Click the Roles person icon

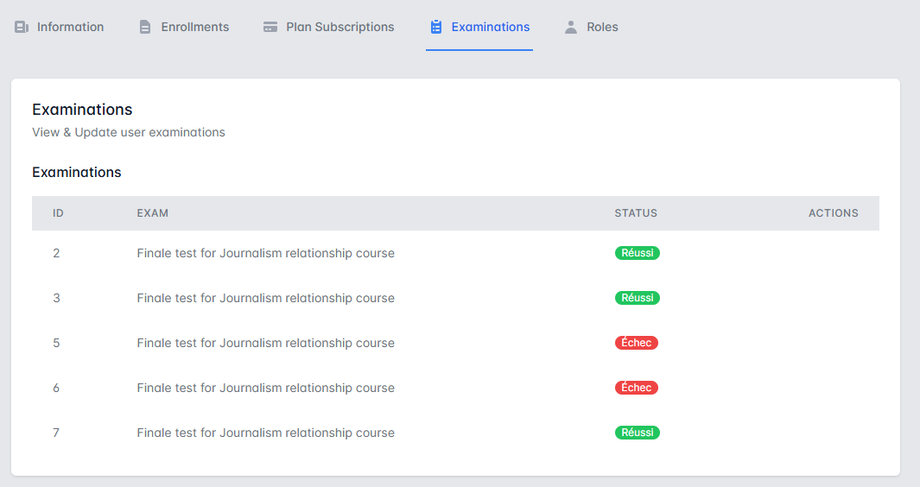tap(571, 27)
